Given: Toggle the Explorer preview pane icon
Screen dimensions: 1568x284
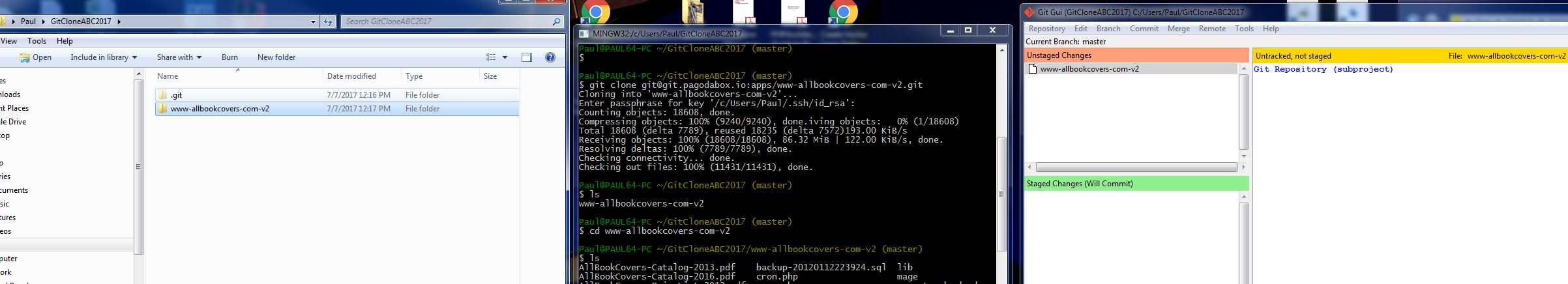Looking at the screenshot, I should [x=527, y=57].
